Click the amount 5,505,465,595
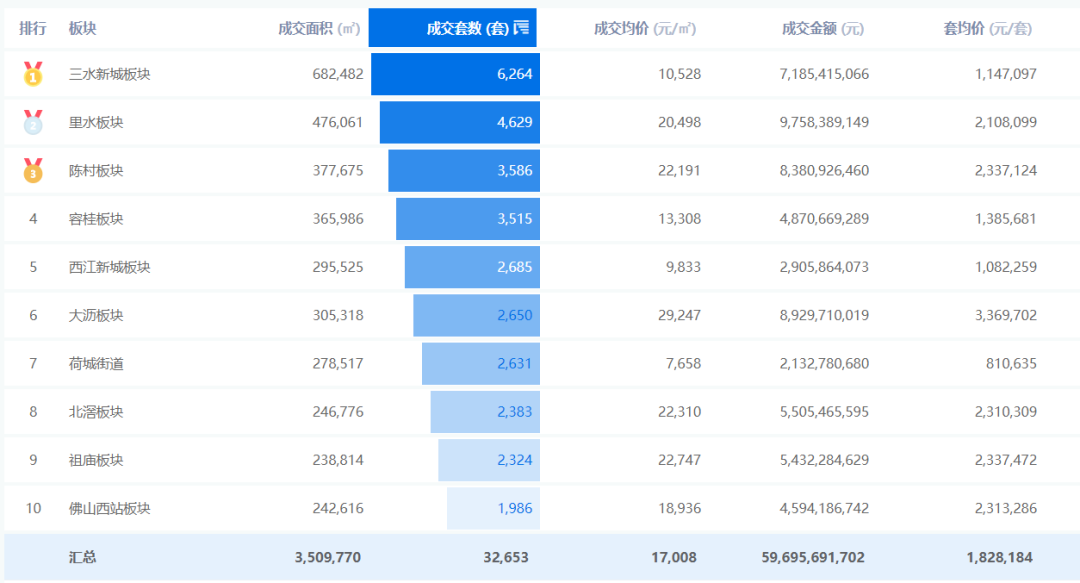1080x583 pixels. point(824,412)
